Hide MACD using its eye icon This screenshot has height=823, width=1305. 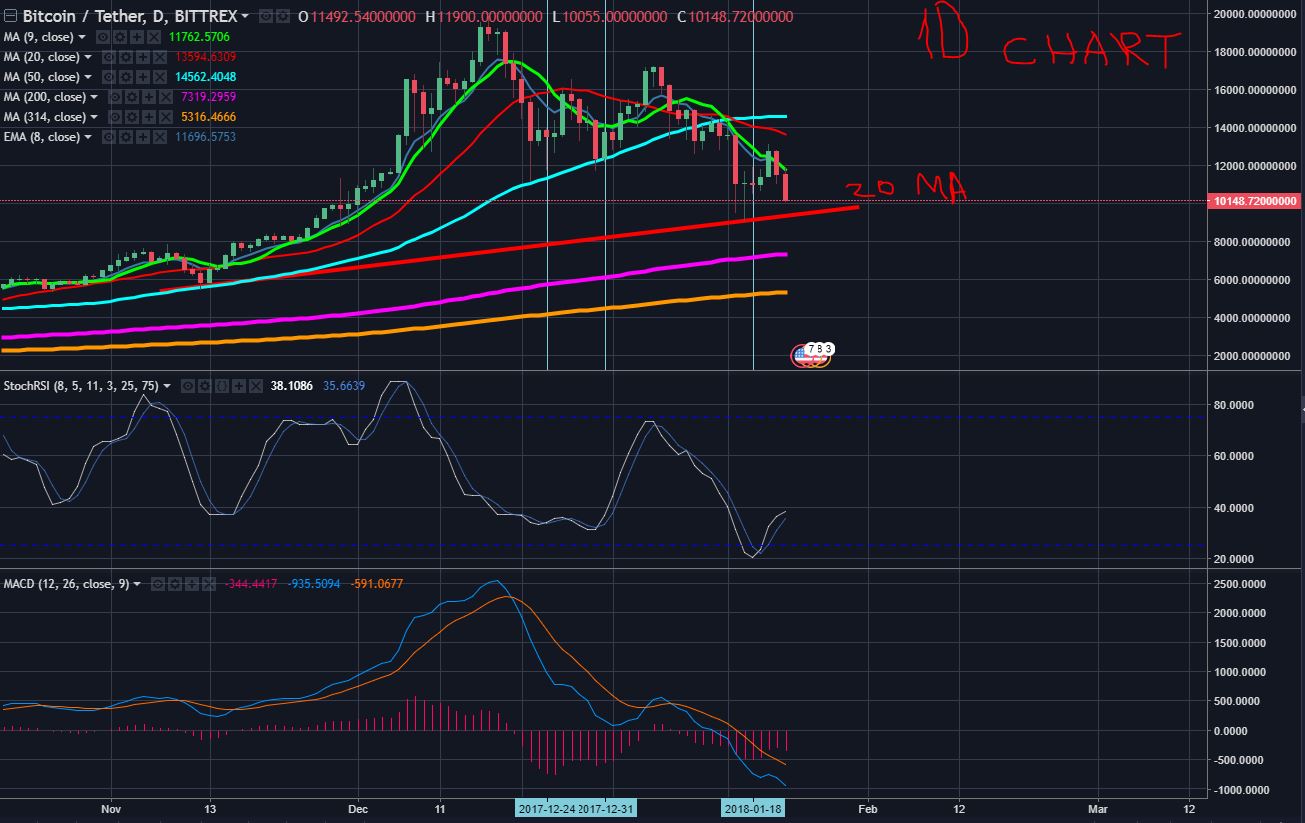coord(158,584)
